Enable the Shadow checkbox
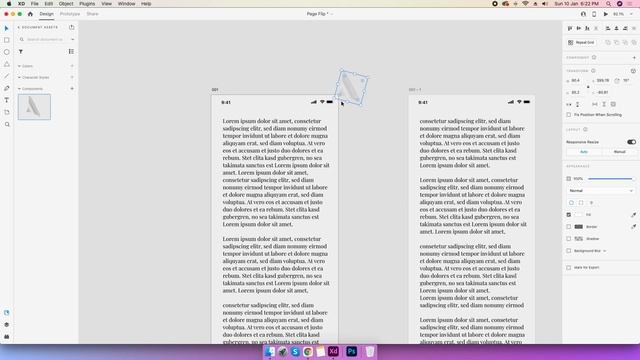Image resolution: width=640 pixels, height=360 pixels. click(x=569, y=239)
